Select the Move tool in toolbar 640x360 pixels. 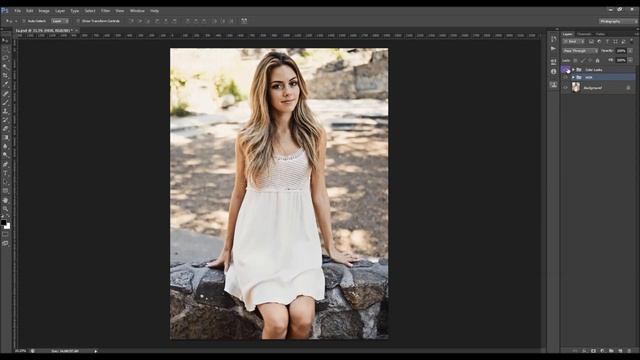point(5,40)
